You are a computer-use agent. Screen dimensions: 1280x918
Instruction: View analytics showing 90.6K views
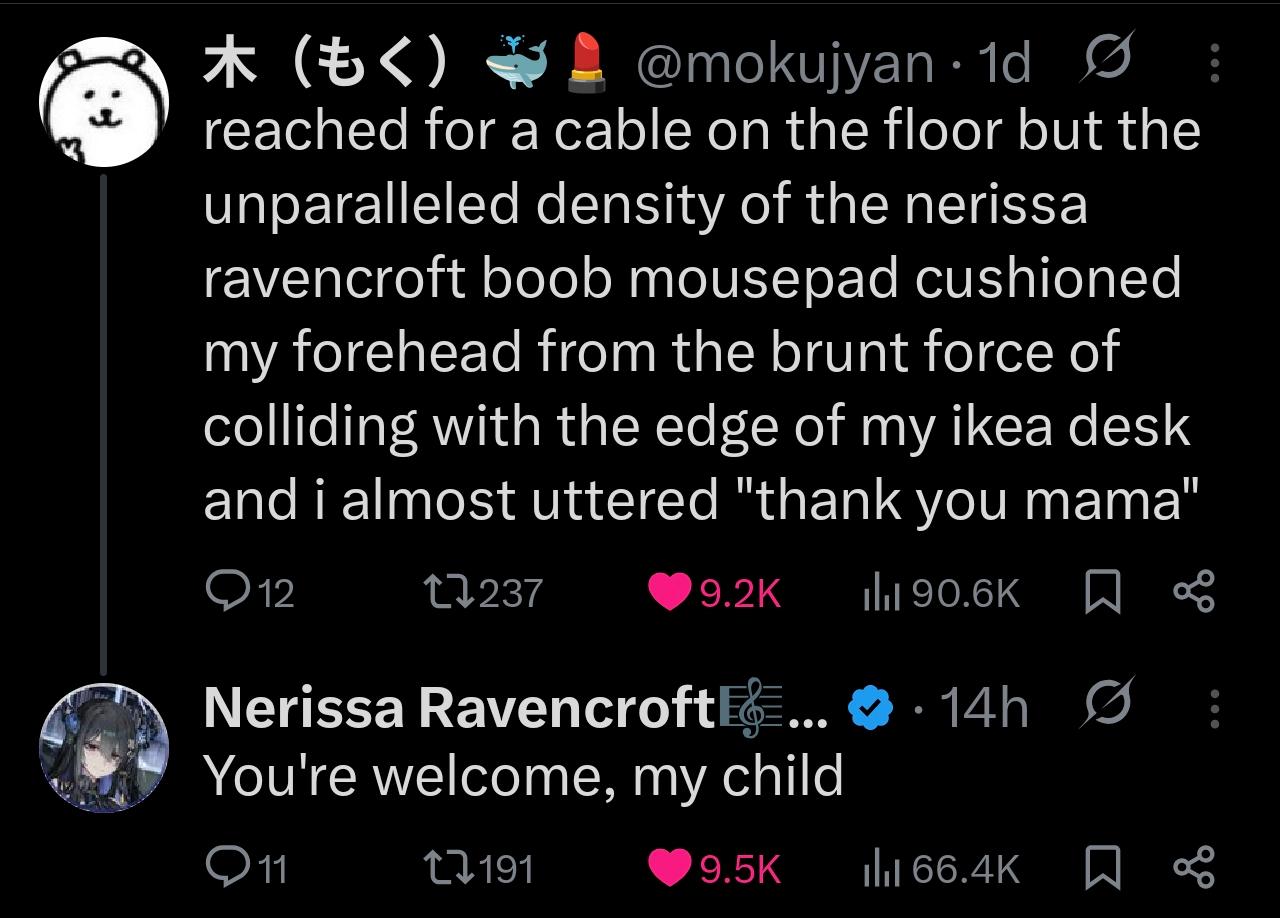coord(941,593)
